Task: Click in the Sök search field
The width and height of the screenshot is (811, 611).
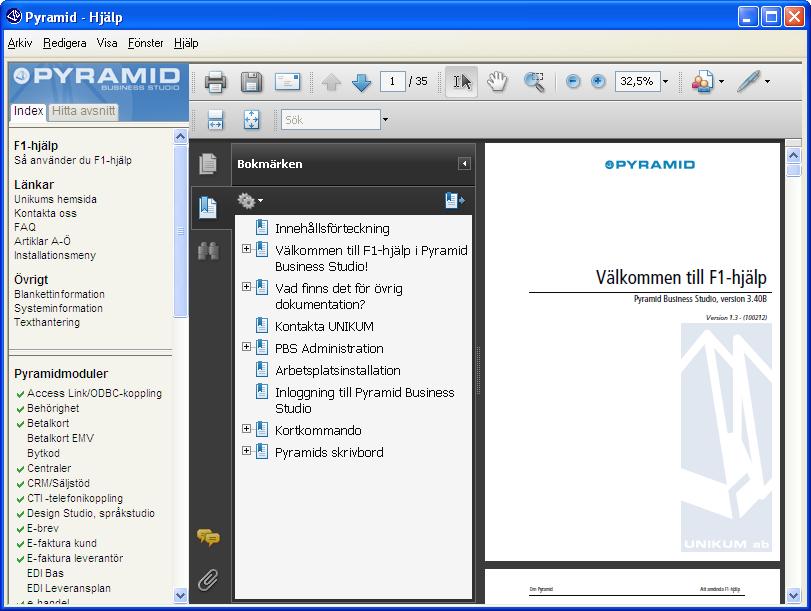Action: pos(331,120)
